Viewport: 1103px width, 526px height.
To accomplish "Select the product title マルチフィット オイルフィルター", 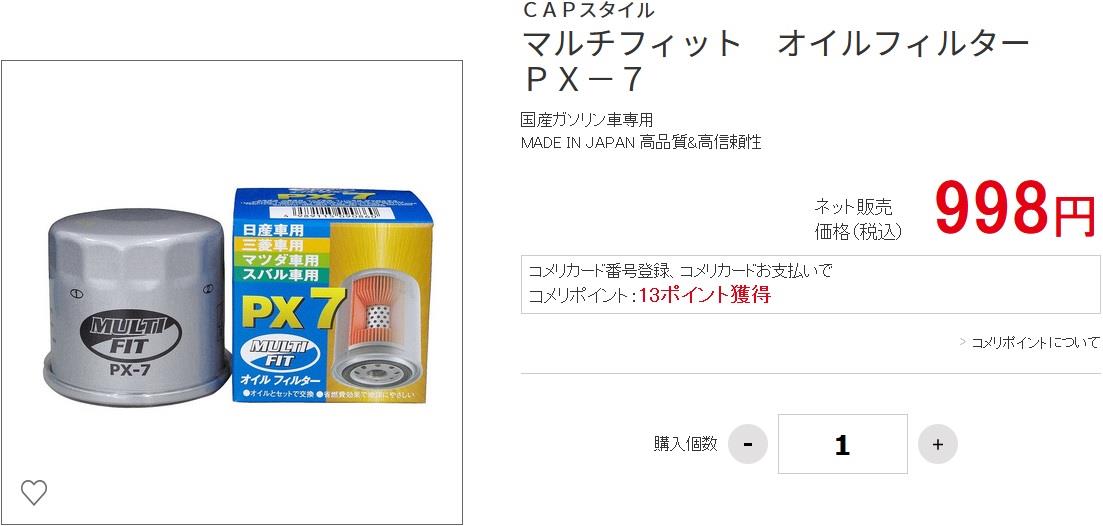I will 776,45.
